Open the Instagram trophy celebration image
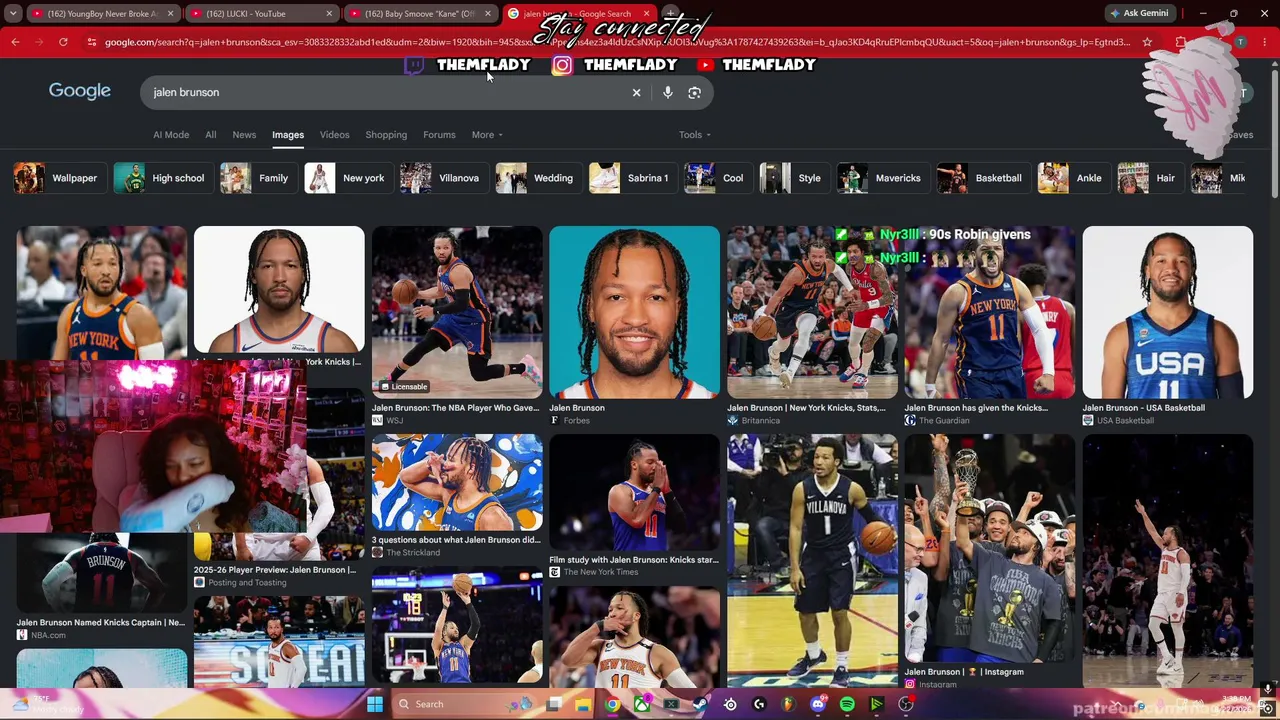The image size is (1280, 720). (x=990, y=547)
